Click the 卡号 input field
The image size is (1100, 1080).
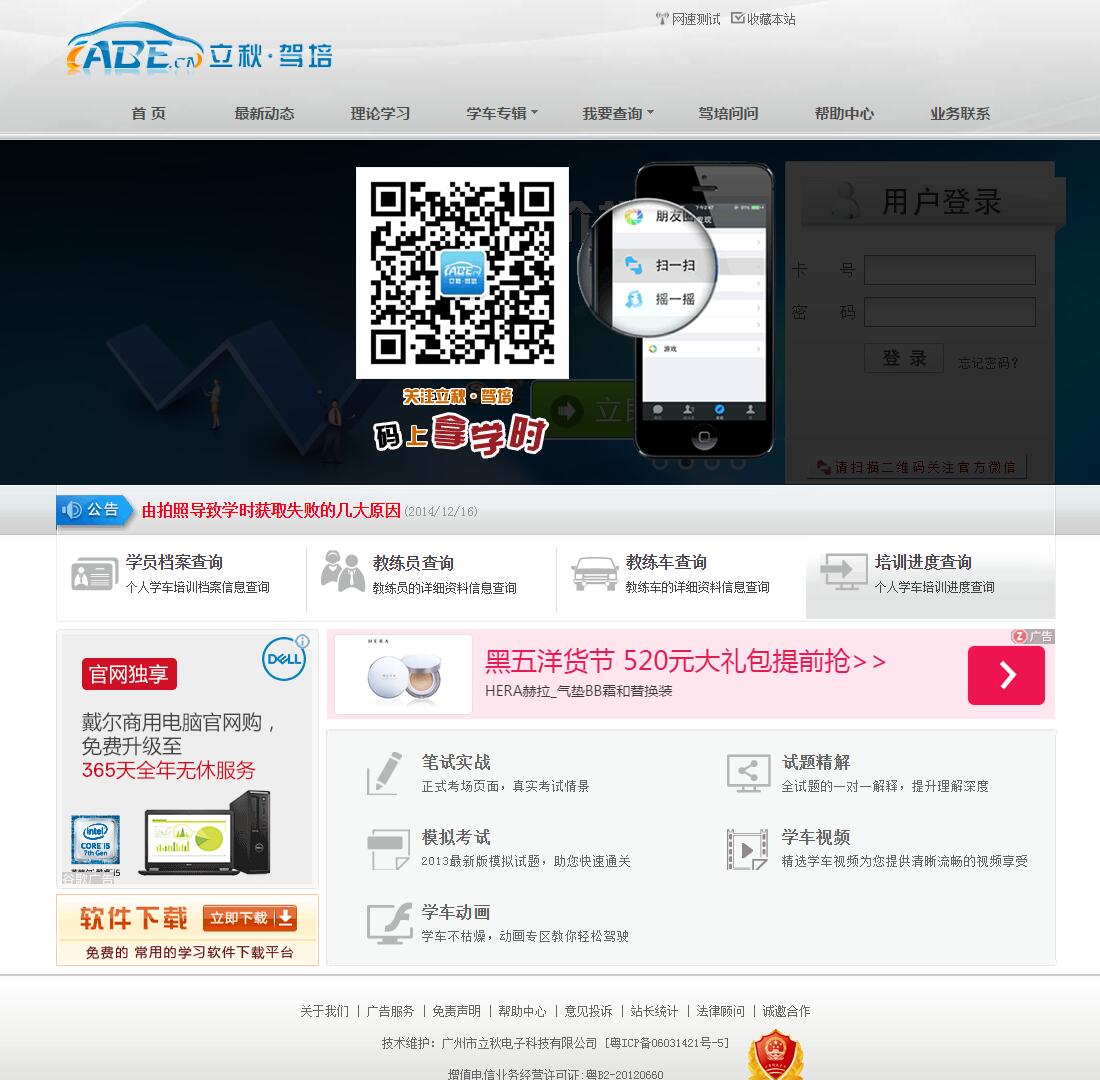pyautogui.click(x=950, y=270)
